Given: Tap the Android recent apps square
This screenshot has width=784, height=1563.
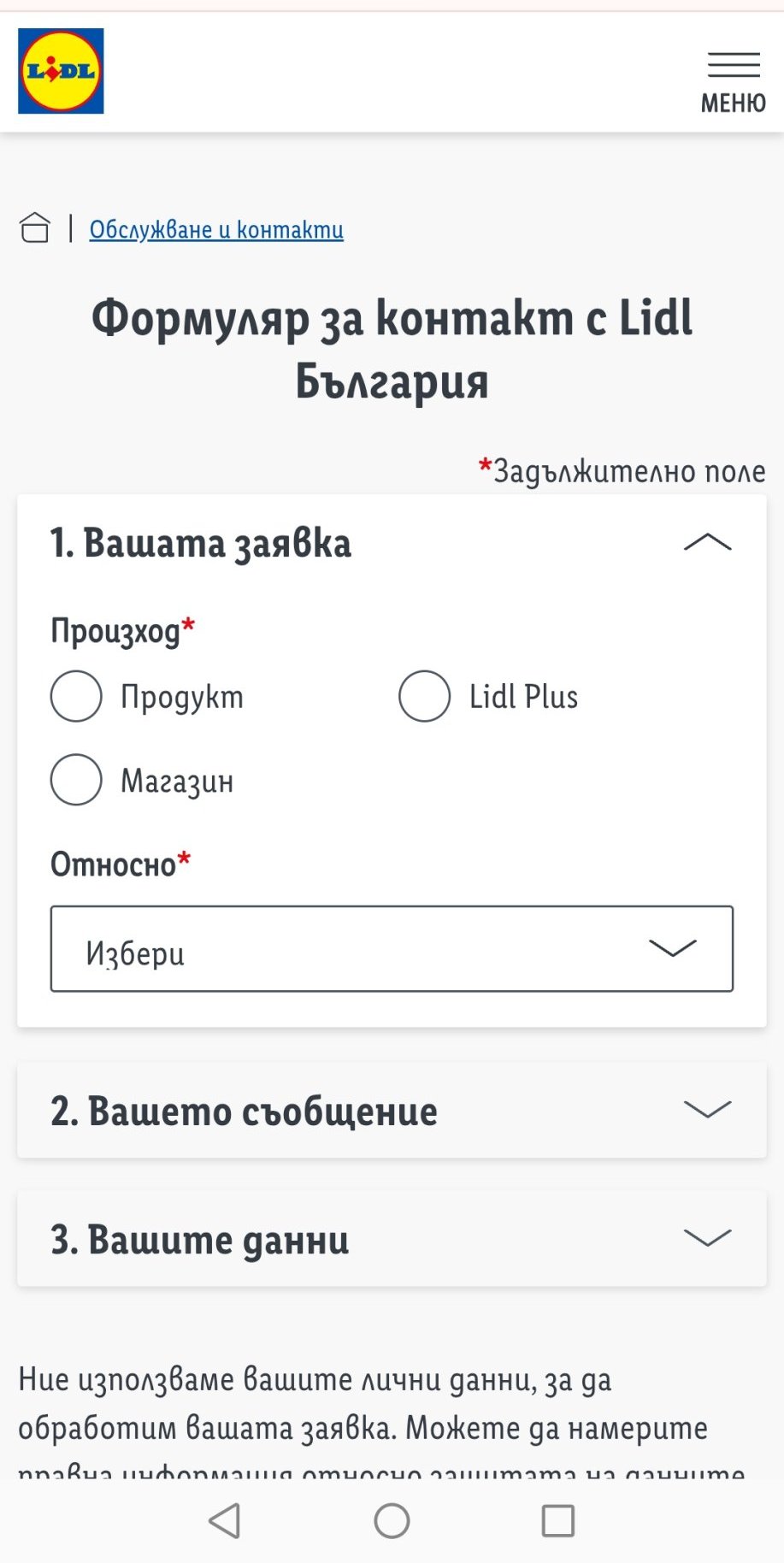Looking at the screenshot, I should [558, 1520].
